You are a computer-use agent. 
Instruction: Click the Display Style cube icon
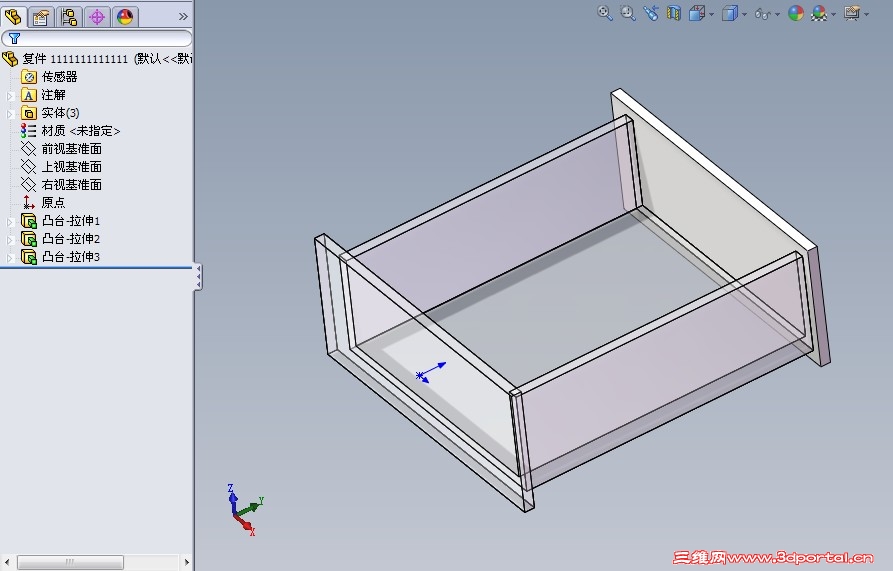[x=730, y=13]
